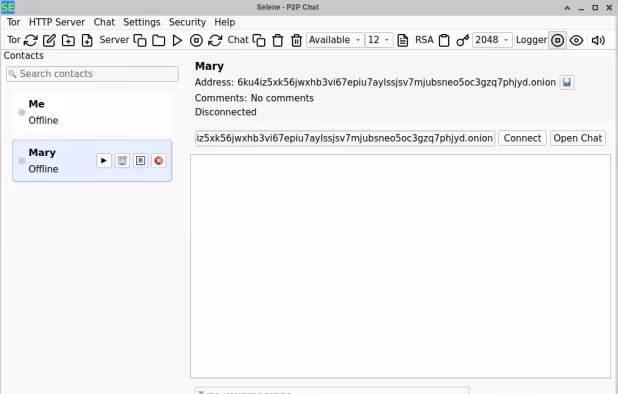Click the Chat copy icon
The width and height of the screenshot is (618, 394).
(x=259, y=40)
